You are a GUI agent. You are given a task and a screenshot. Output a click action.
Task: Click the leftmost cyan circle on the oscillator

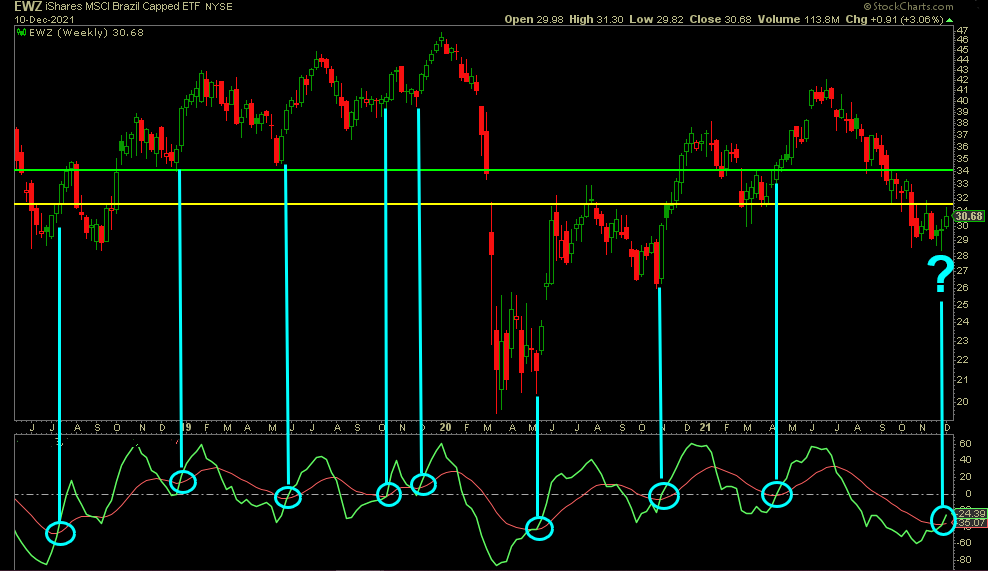click(x=61, y=532)
